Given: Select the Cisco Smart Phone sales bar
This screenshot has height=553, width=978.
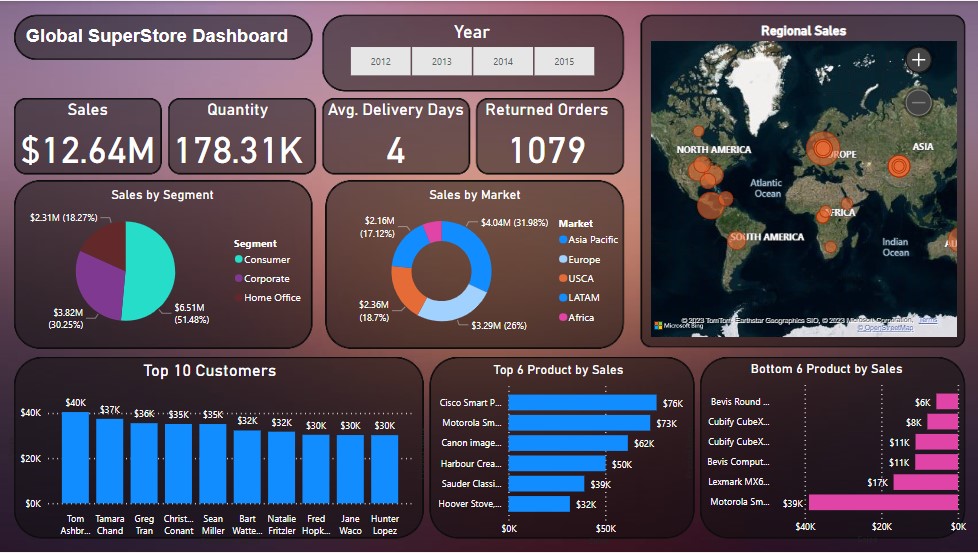Looking at the screenshot, I should [582, 403].
